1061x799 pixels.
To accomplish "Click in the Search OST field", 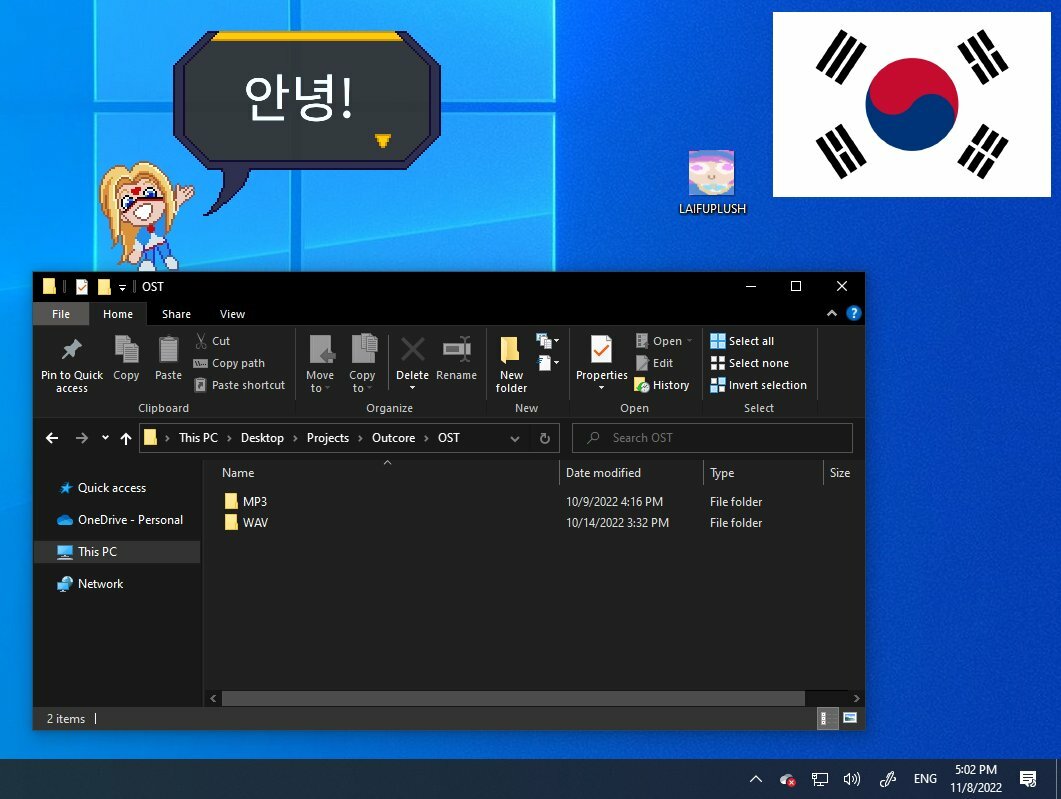I will pos(712,438).
